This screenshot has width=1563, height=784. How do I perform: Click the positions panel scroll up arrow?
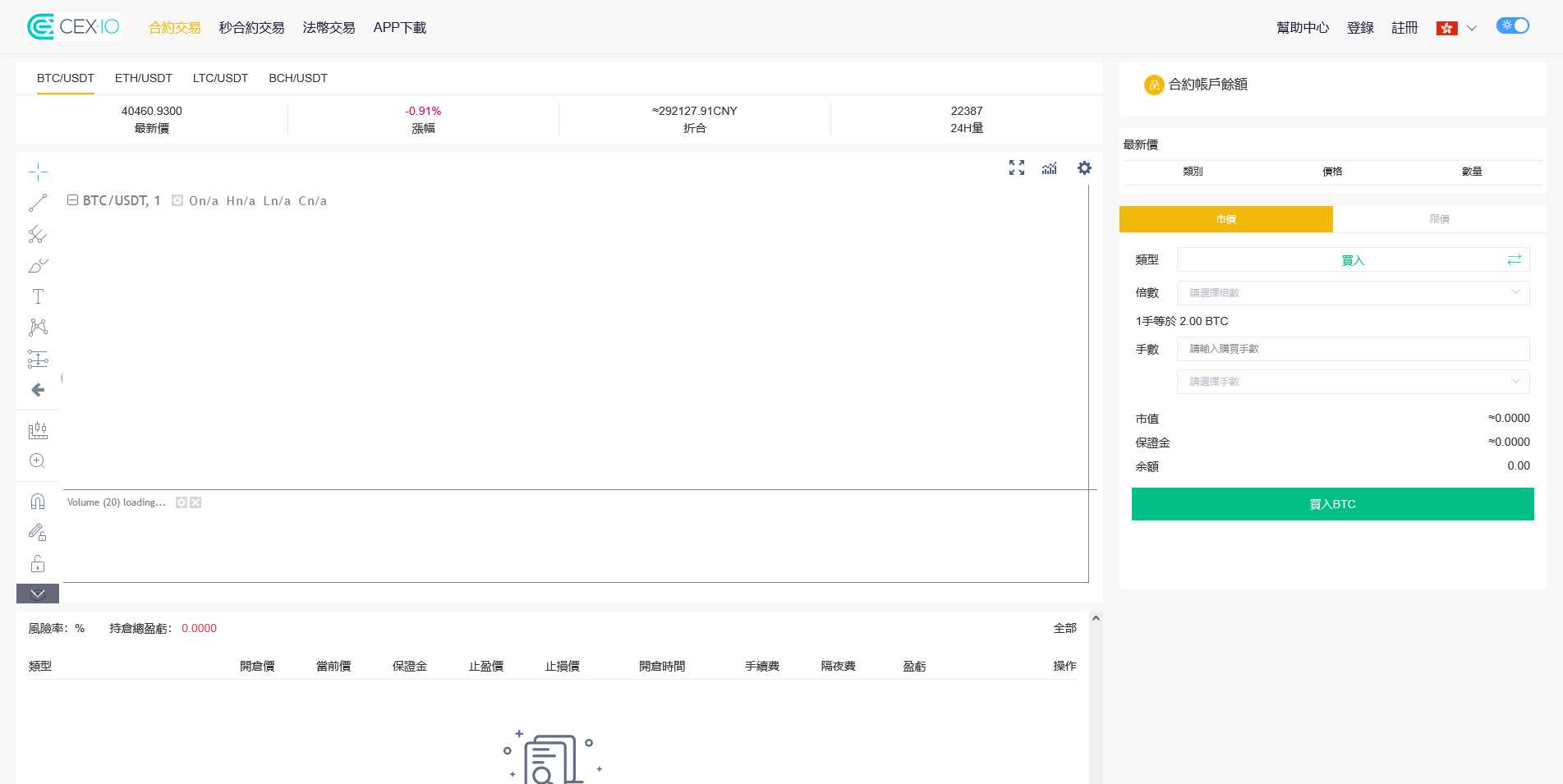1096,618
